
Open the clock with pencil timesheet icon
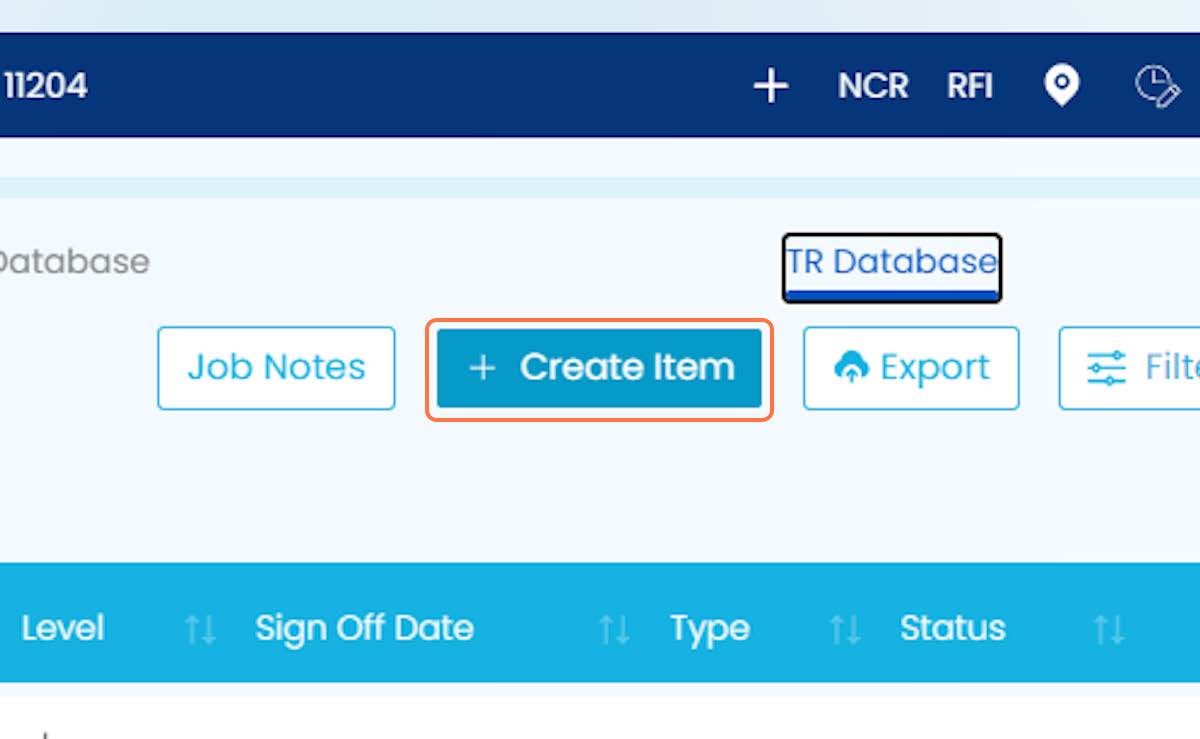tap(1157, 86)
